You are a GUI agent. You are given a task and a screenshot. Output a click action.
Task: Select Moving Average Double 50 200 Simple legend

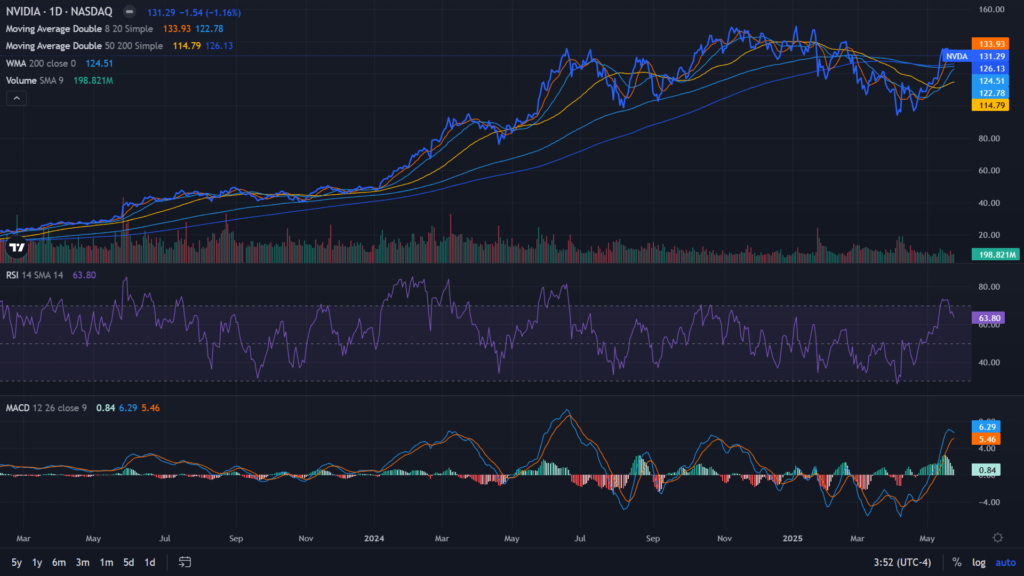coord(84,46)
